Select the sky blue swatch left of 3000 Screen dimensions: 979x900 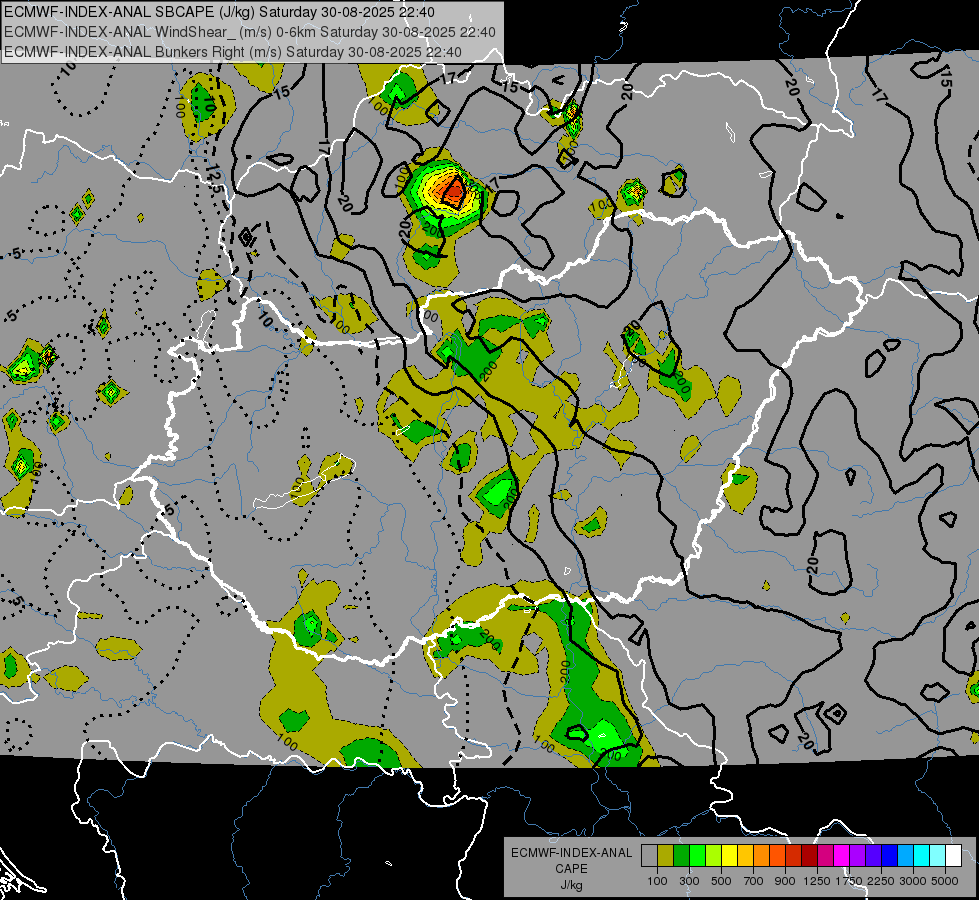pyautogui.click(x=906, y=855)
